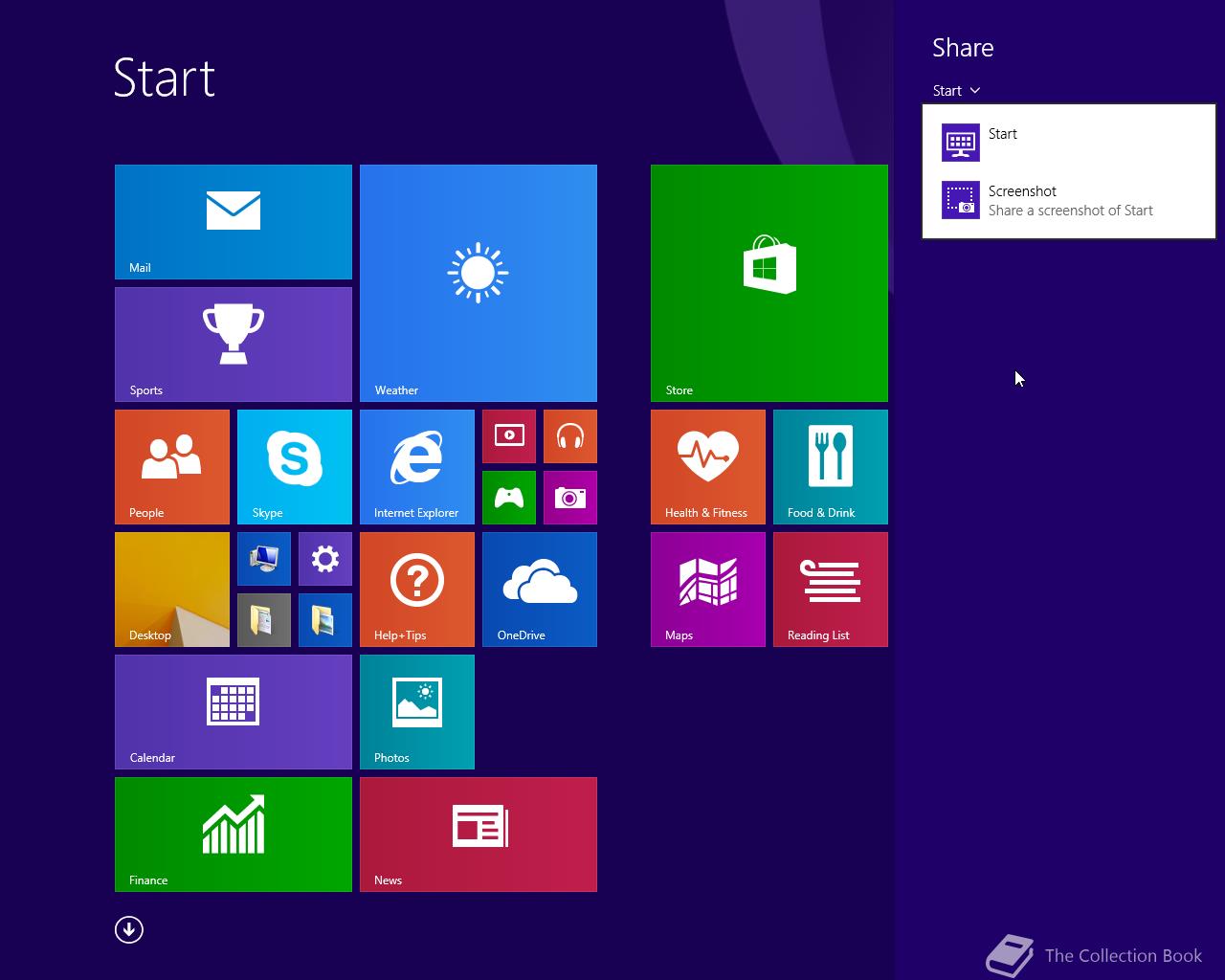Open the Help+Tips tile
This screenshot has width=1225, height=980.
(x=417, y=590)
